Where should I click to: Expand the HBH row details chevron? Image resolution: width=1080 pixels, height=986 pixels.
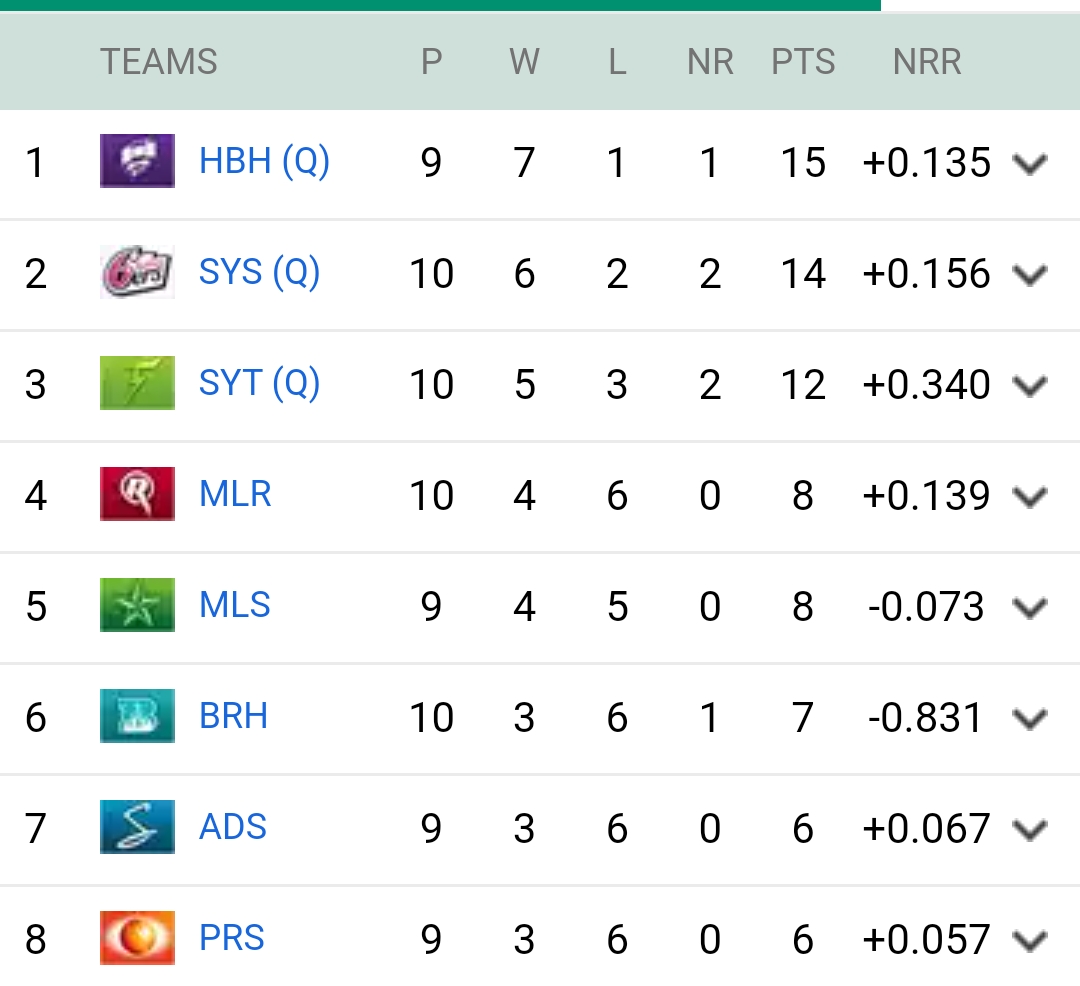point(1029,163)
